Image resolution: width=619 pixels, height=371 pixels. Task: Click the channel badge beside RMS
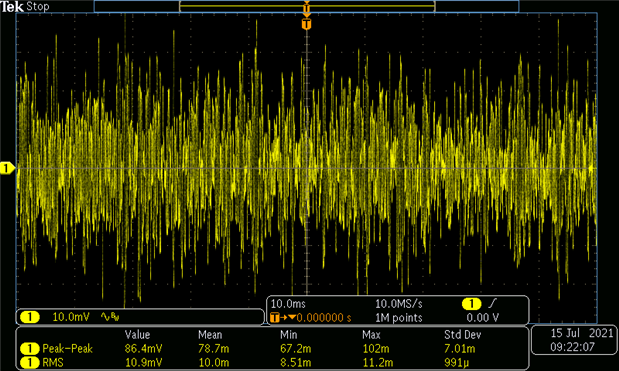click(30, 362)
